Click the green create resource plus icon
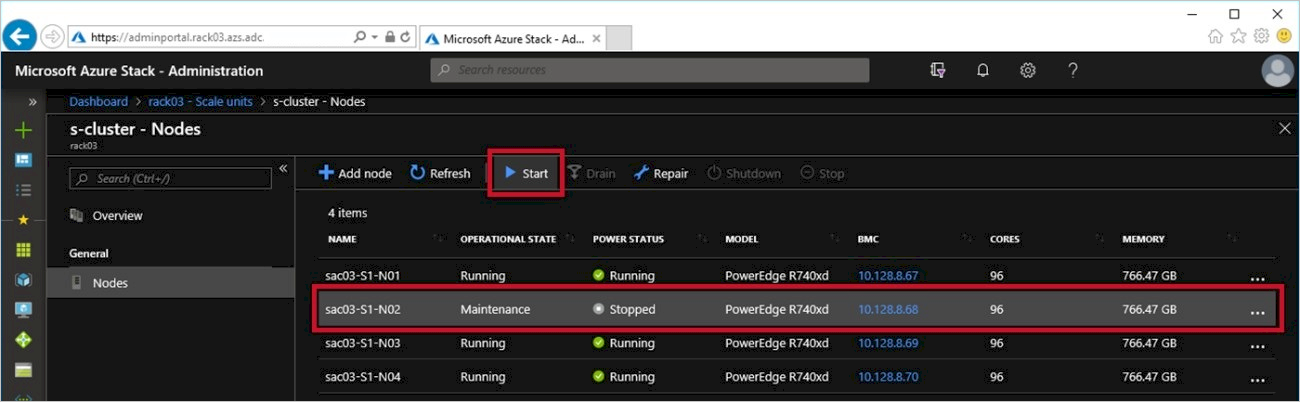 point(24,130)
